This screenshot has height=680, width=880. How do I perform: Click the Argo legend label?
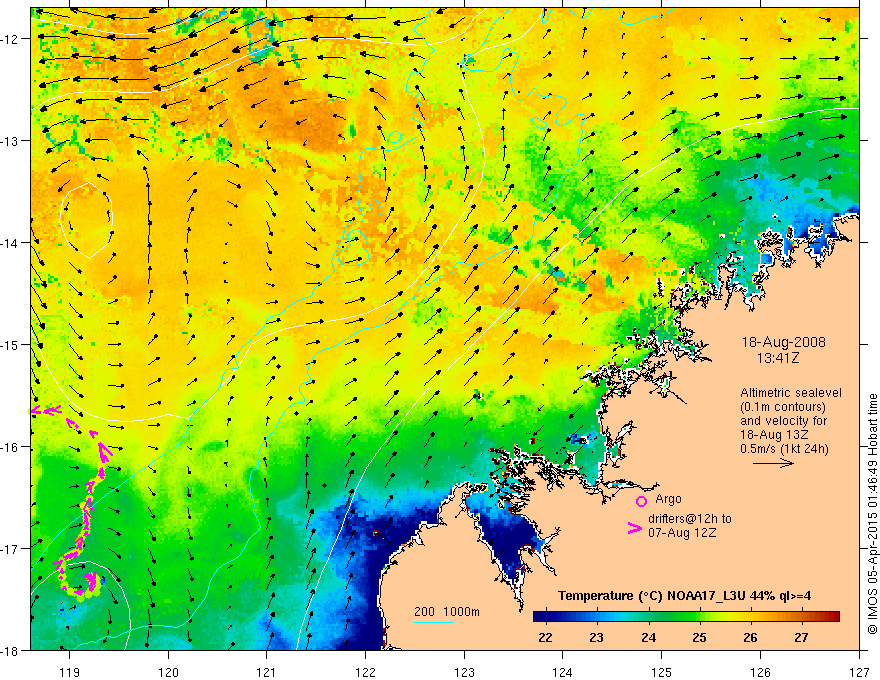point(668,499)
